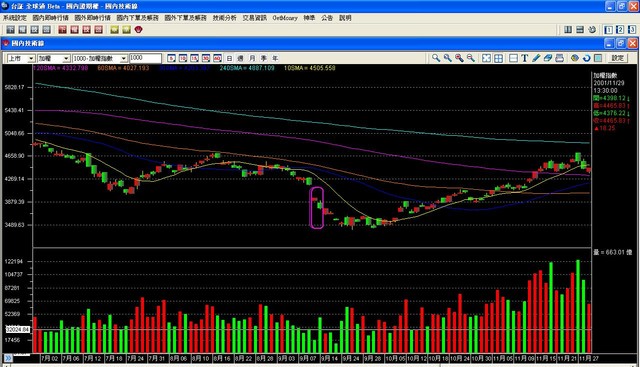Click the four-pane grid layout icon

(498, 58)
